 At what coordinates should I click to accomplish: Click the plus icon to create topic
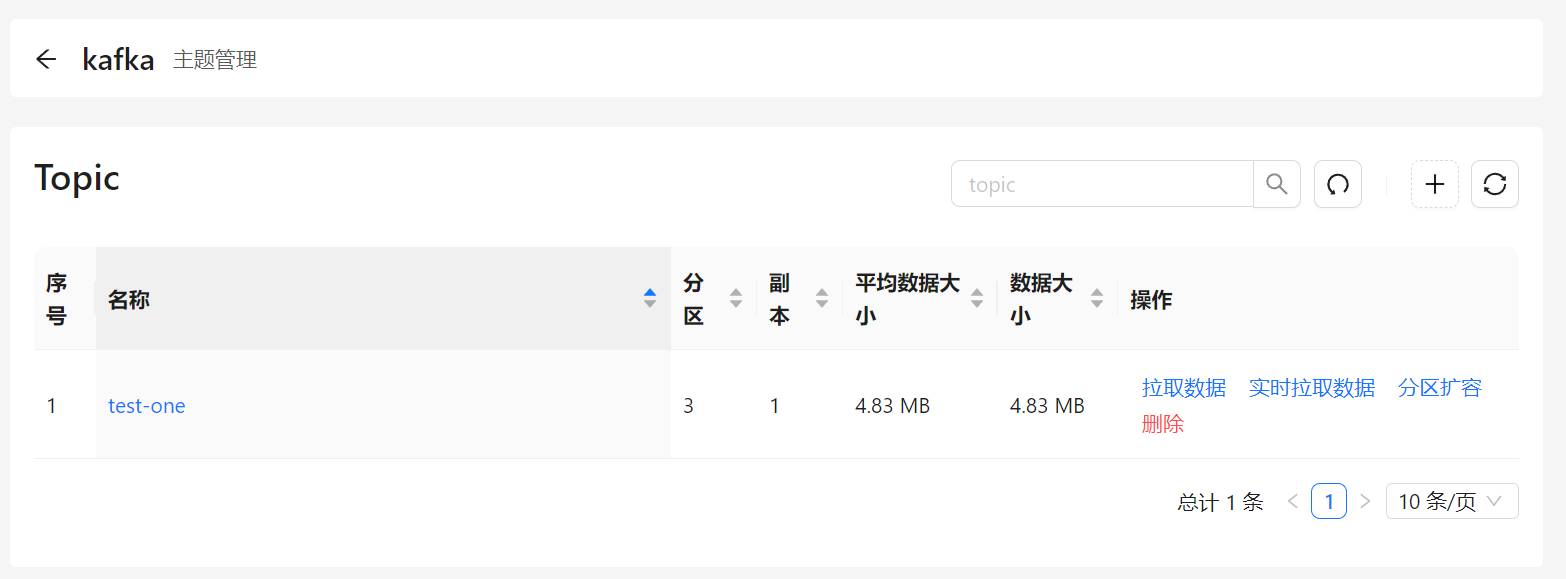pyautogui.click(x=1435, y=184)
